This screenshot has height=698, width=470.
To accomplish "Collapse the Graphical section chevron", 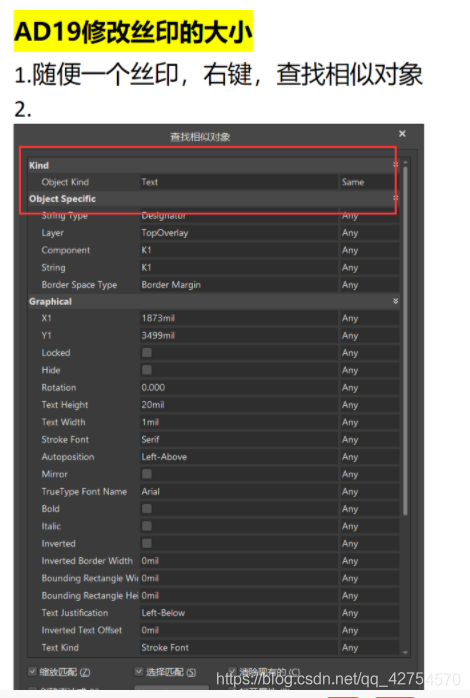I will pos(395,301).
